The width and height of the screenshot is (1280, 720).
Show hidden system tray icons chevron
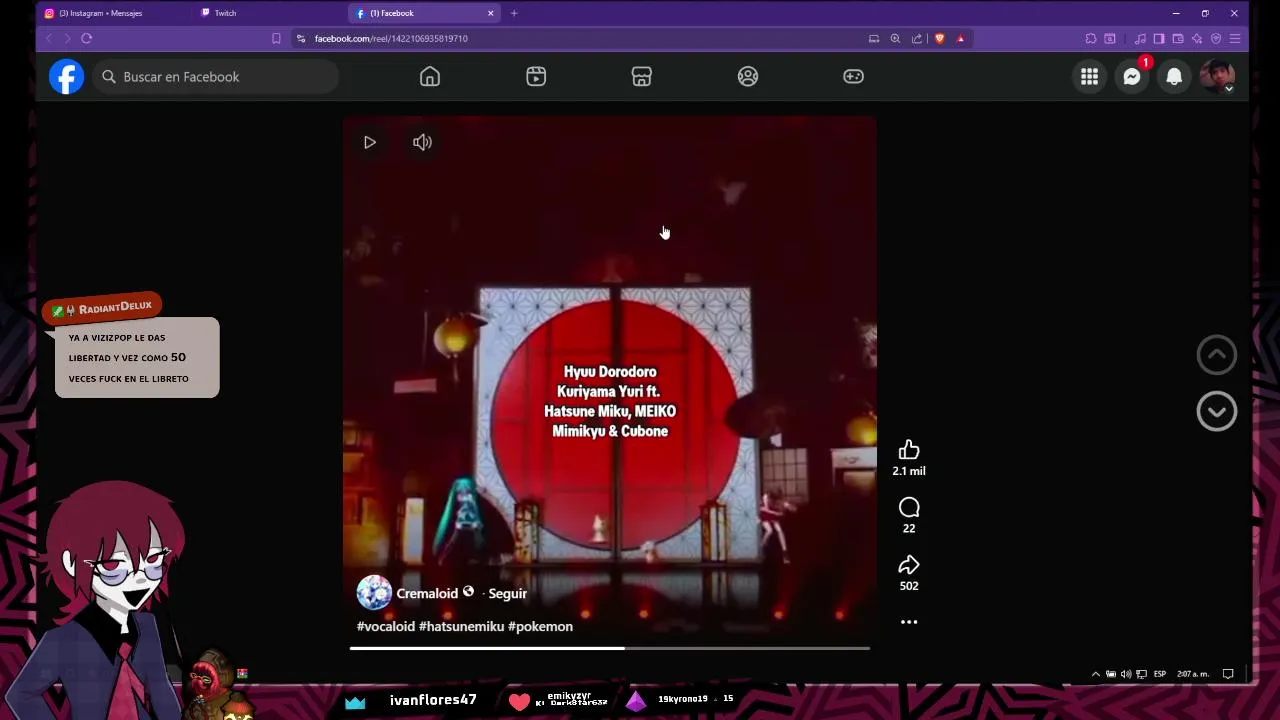pyautogui.click(x=1096, y=674)
